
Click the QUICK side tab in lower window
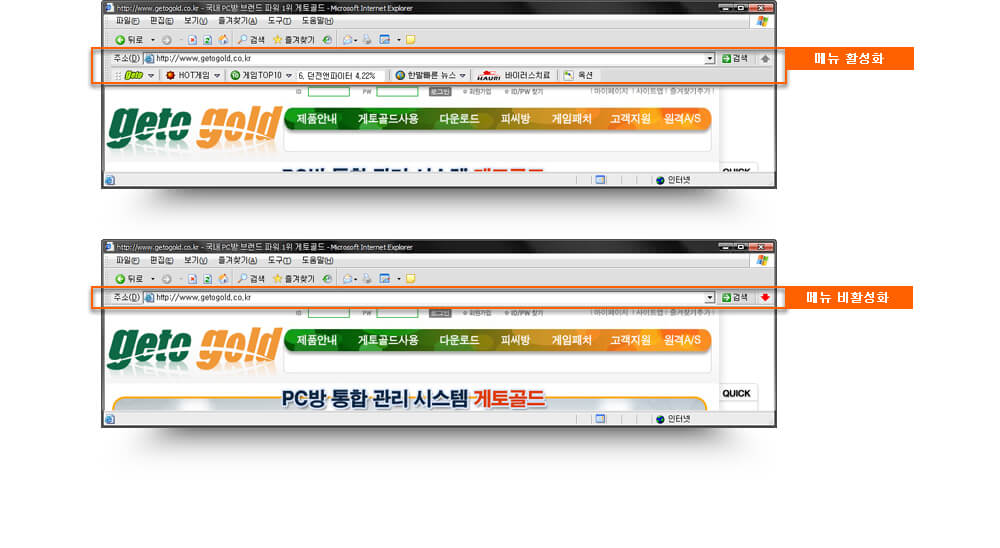point(737,393)
